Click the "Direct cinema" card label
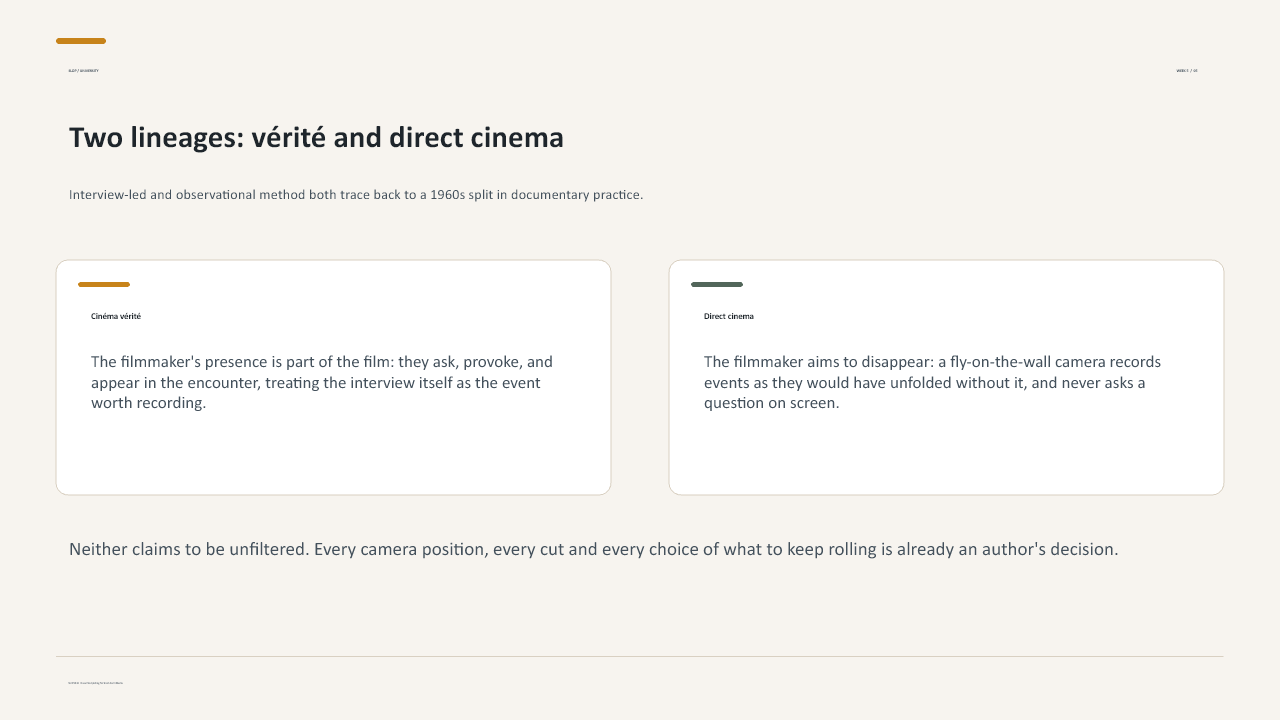The width and height of the screenshot is (1280, 720). click(x=729, y=316)
